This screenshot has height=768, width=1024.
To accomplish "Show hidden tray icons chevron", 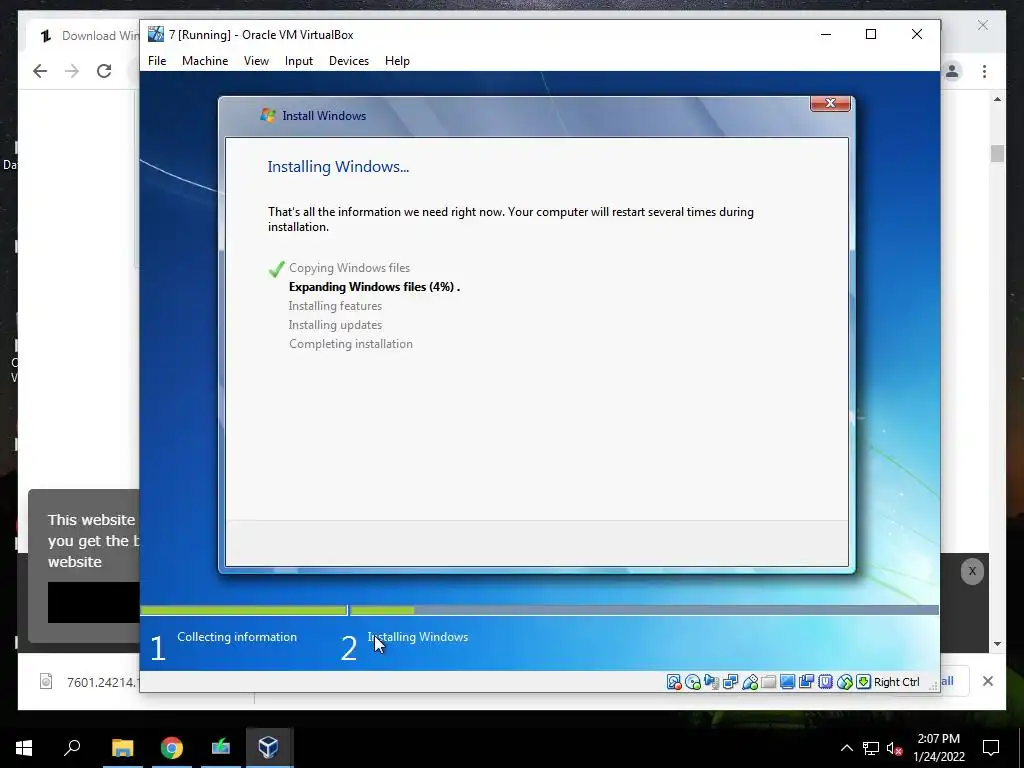I will click(x=846, y=748).
